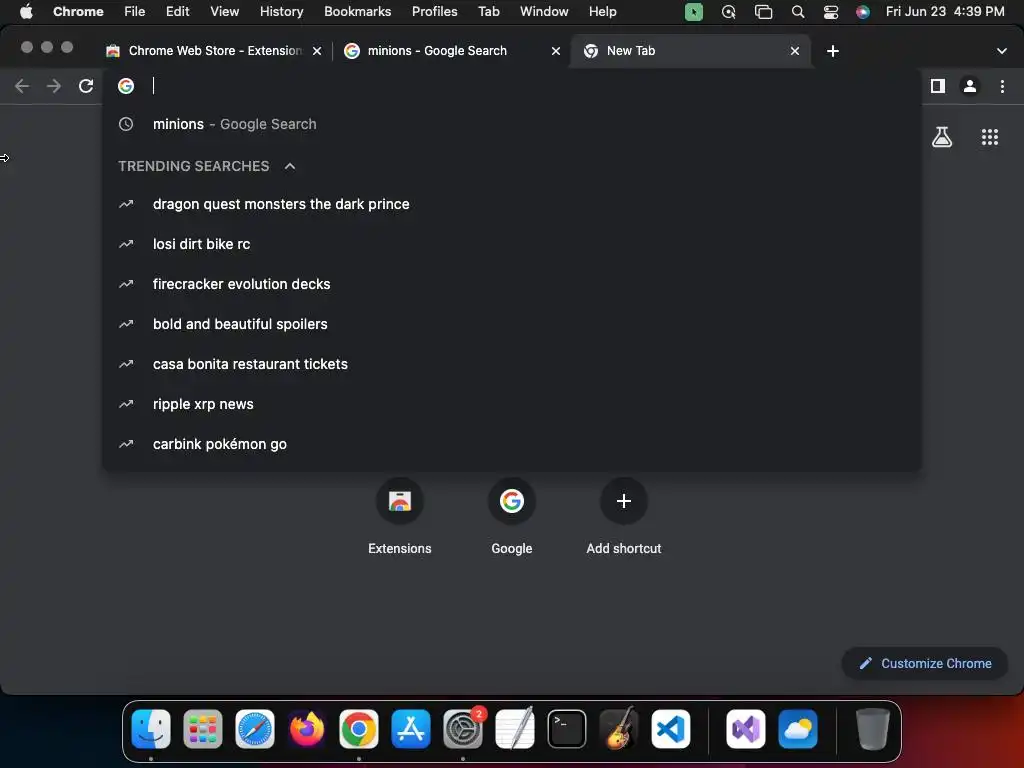Viewport: 1024px width, 768px height.
Task: Open Trash from the dock
Action: pyautogui.click(x=872, y=729)
